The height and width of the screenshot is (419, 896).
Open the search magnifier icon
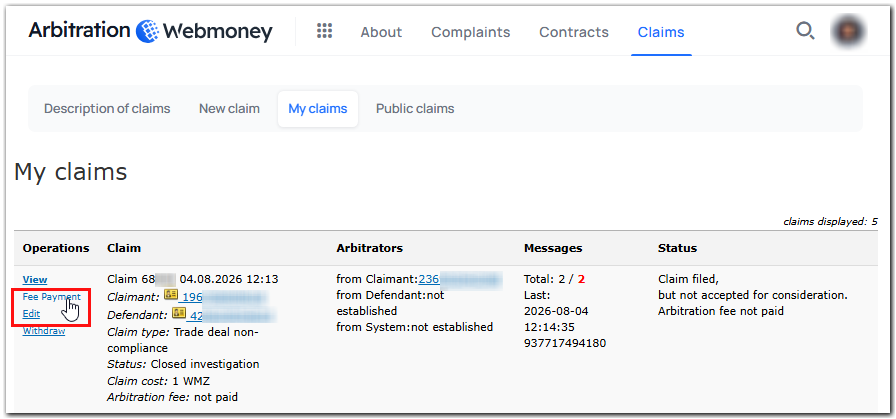point(805,31)
